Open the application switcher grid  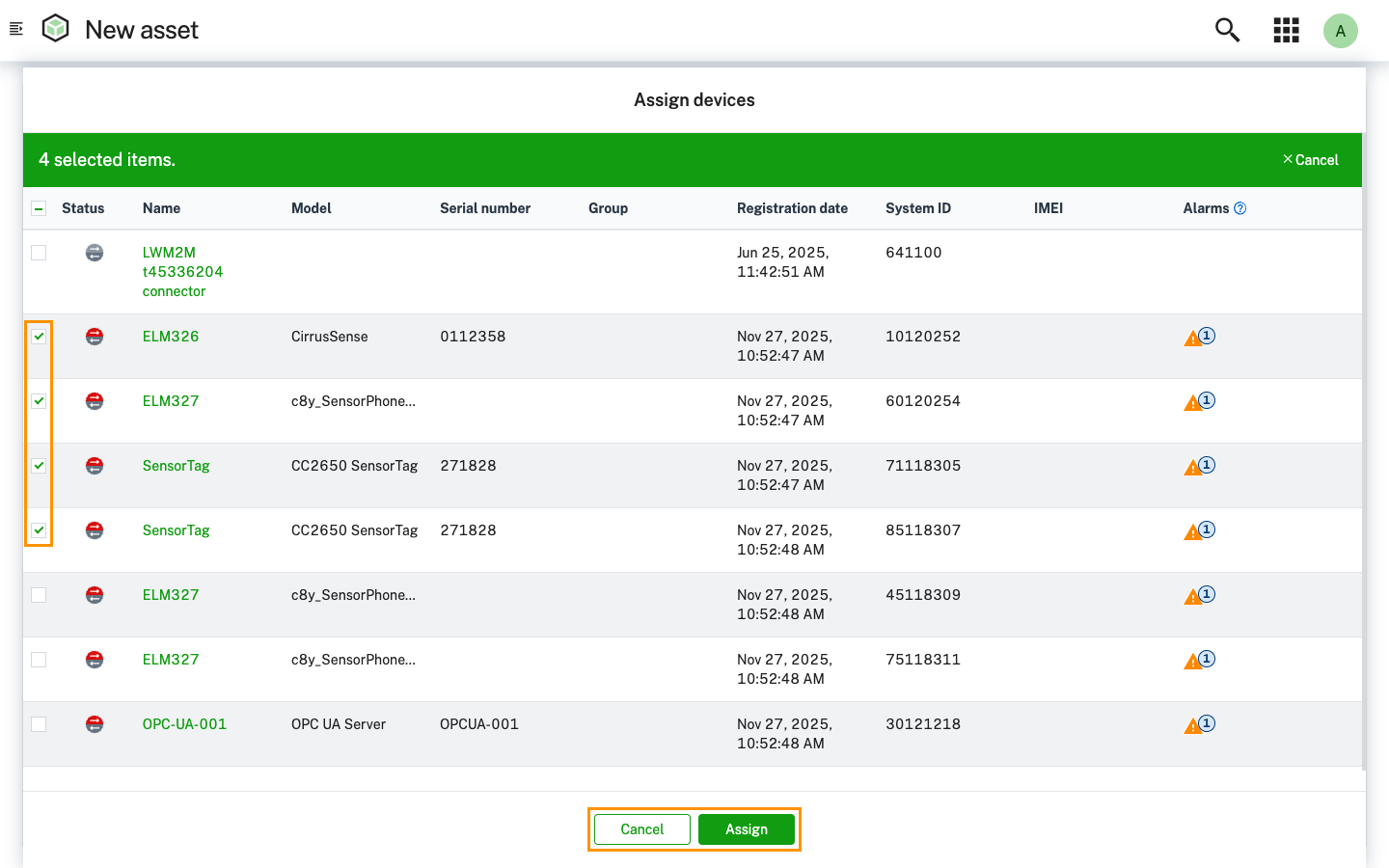(x=1286, y=30)
